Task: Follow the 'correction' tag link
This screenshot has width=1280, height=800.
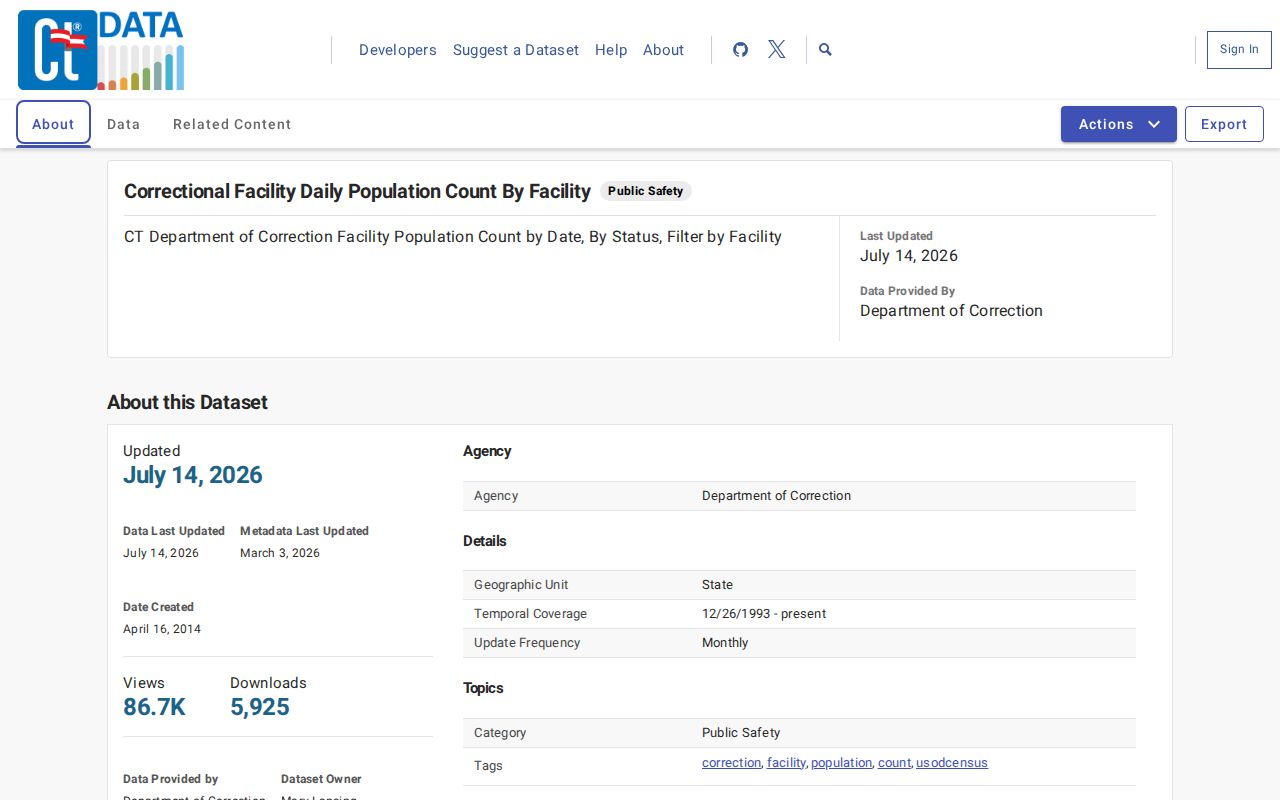Action: click(731, 763)
